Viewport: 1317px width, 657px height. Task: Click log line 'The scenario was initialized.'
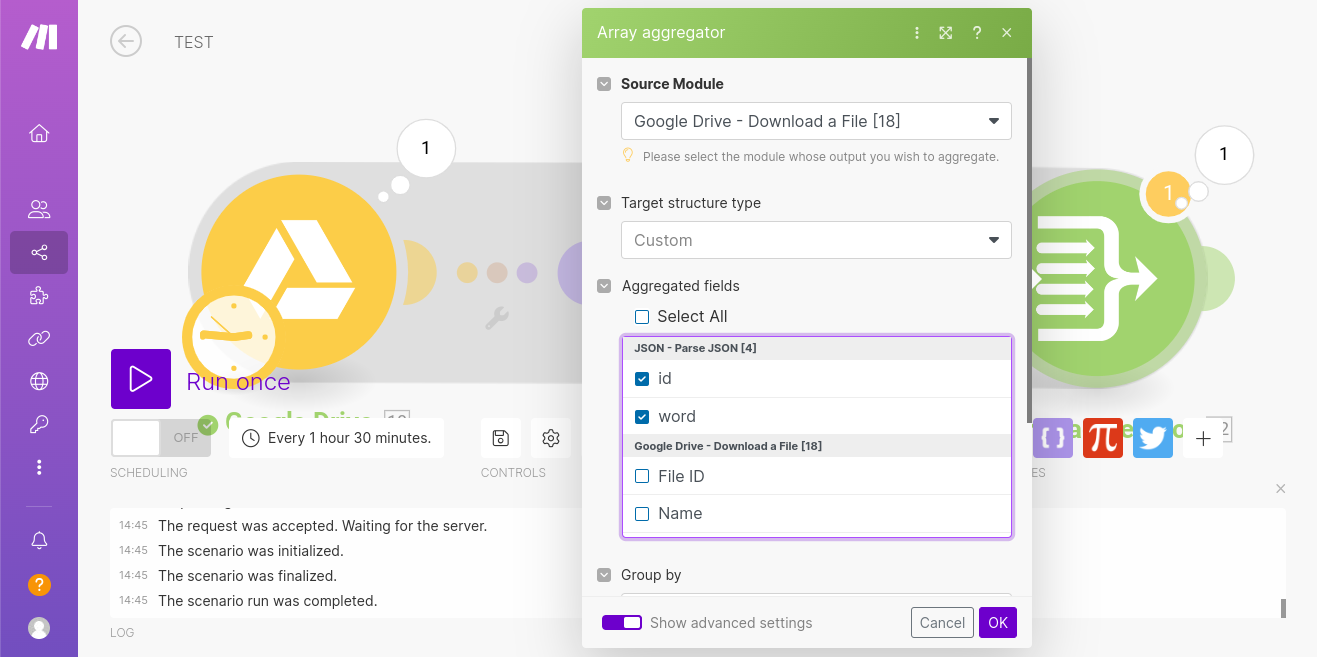click(251, 551)
